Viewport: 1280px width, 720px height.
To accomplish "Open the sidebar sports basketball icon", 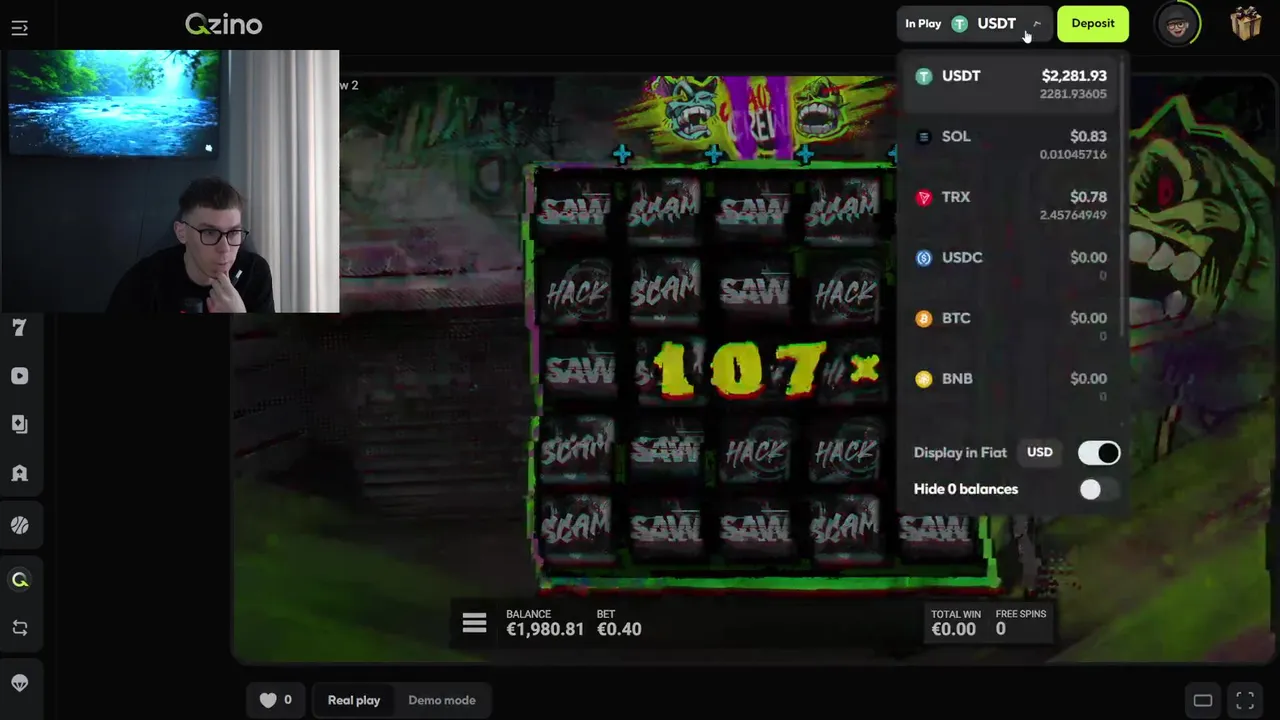I will click(x=20, y=525).
